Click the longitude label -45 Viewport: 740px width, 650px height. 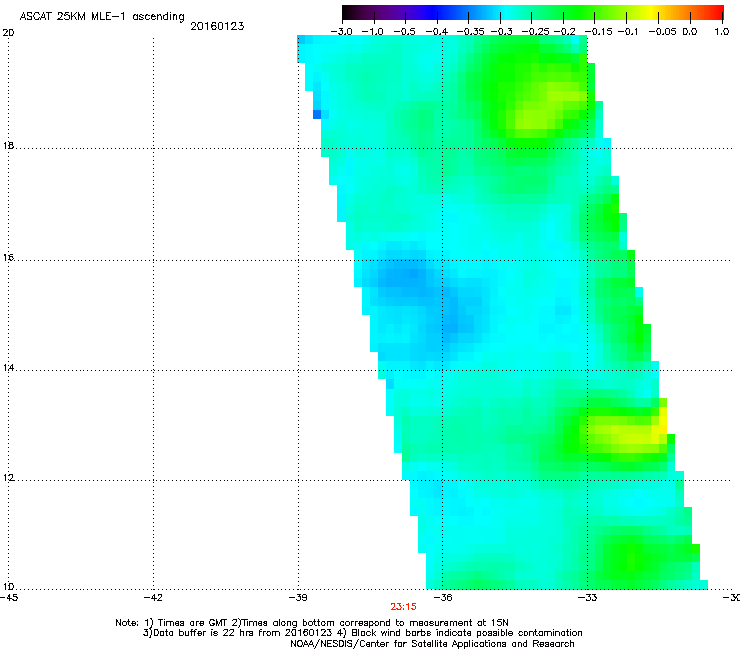coord(9,598)
